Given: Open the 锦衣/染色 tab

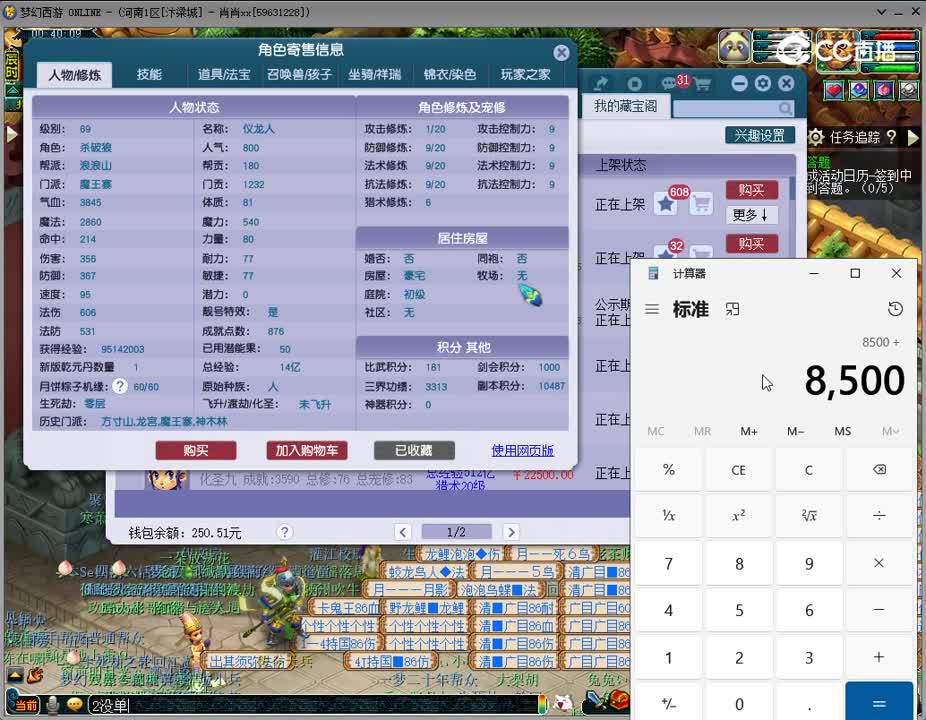Looking at the screenshot, I should point(449,74).
